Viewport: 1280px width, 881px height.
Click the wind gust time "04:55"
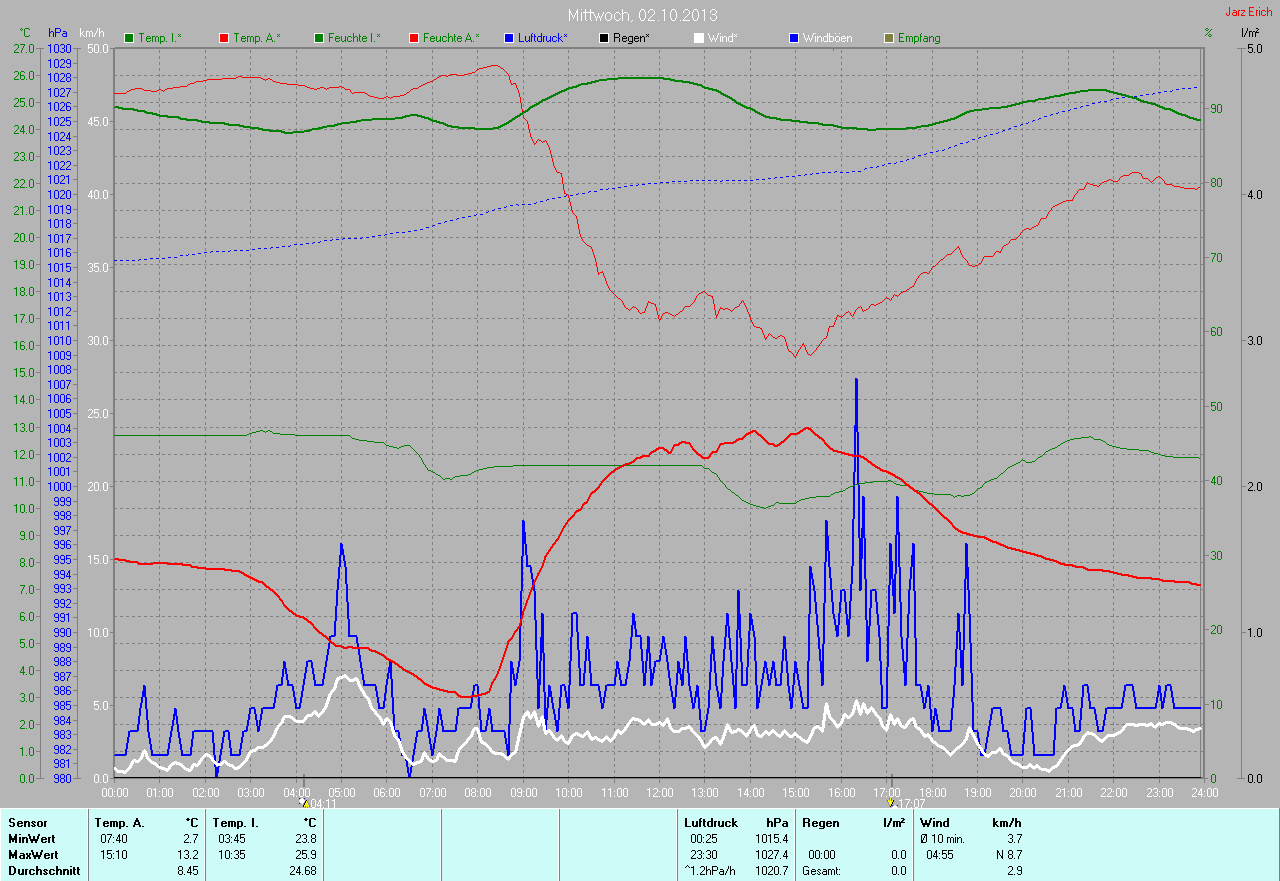pos(941,855)
